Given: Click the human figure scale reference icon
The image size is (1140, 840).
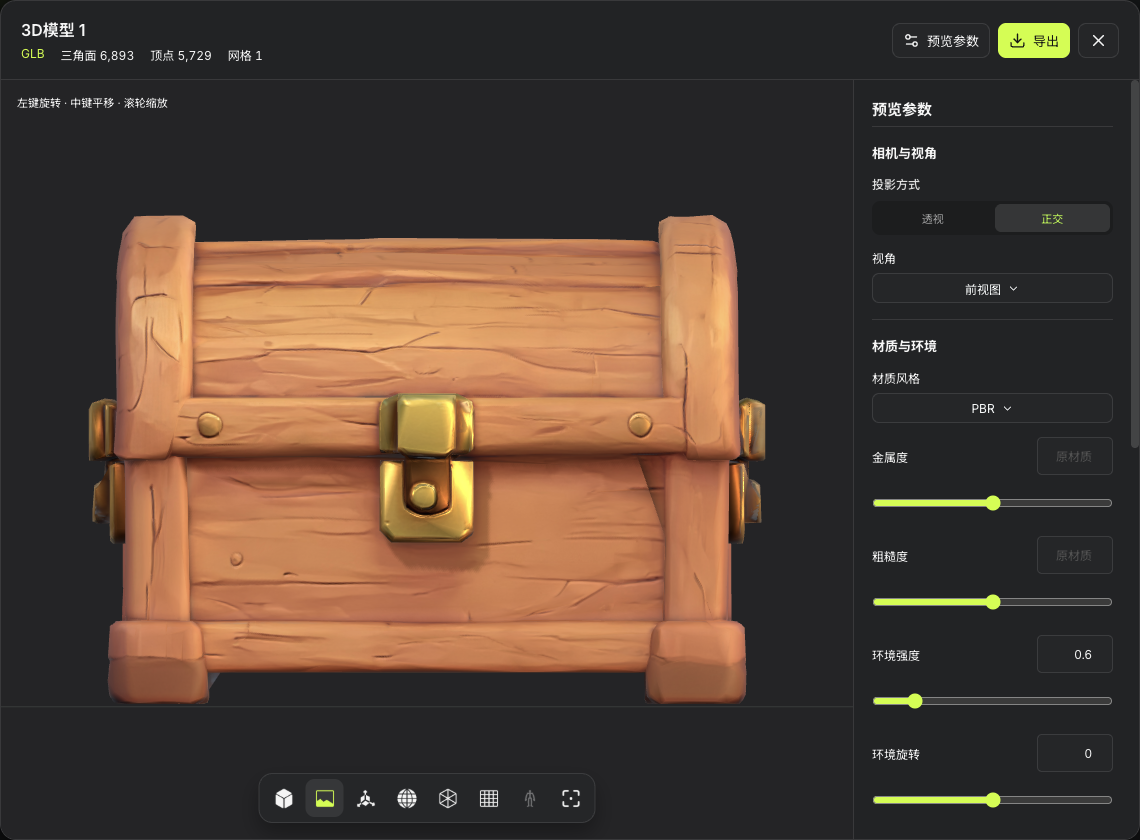Looking at the screenshot, I should [x=530, y=799].
